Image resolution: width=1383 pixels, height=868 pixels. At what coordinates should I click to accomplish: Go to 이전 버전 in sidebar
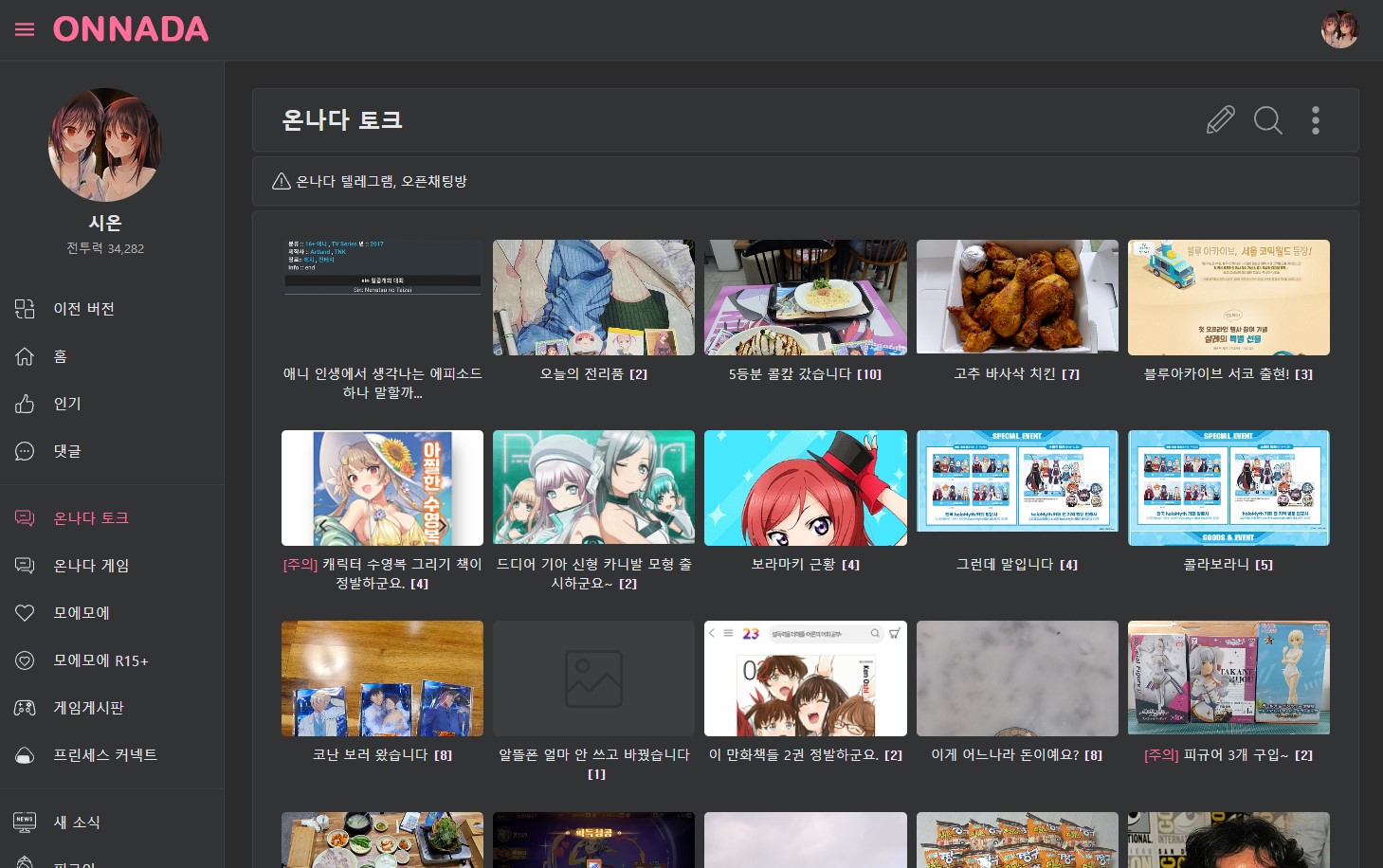coord(83,309)
